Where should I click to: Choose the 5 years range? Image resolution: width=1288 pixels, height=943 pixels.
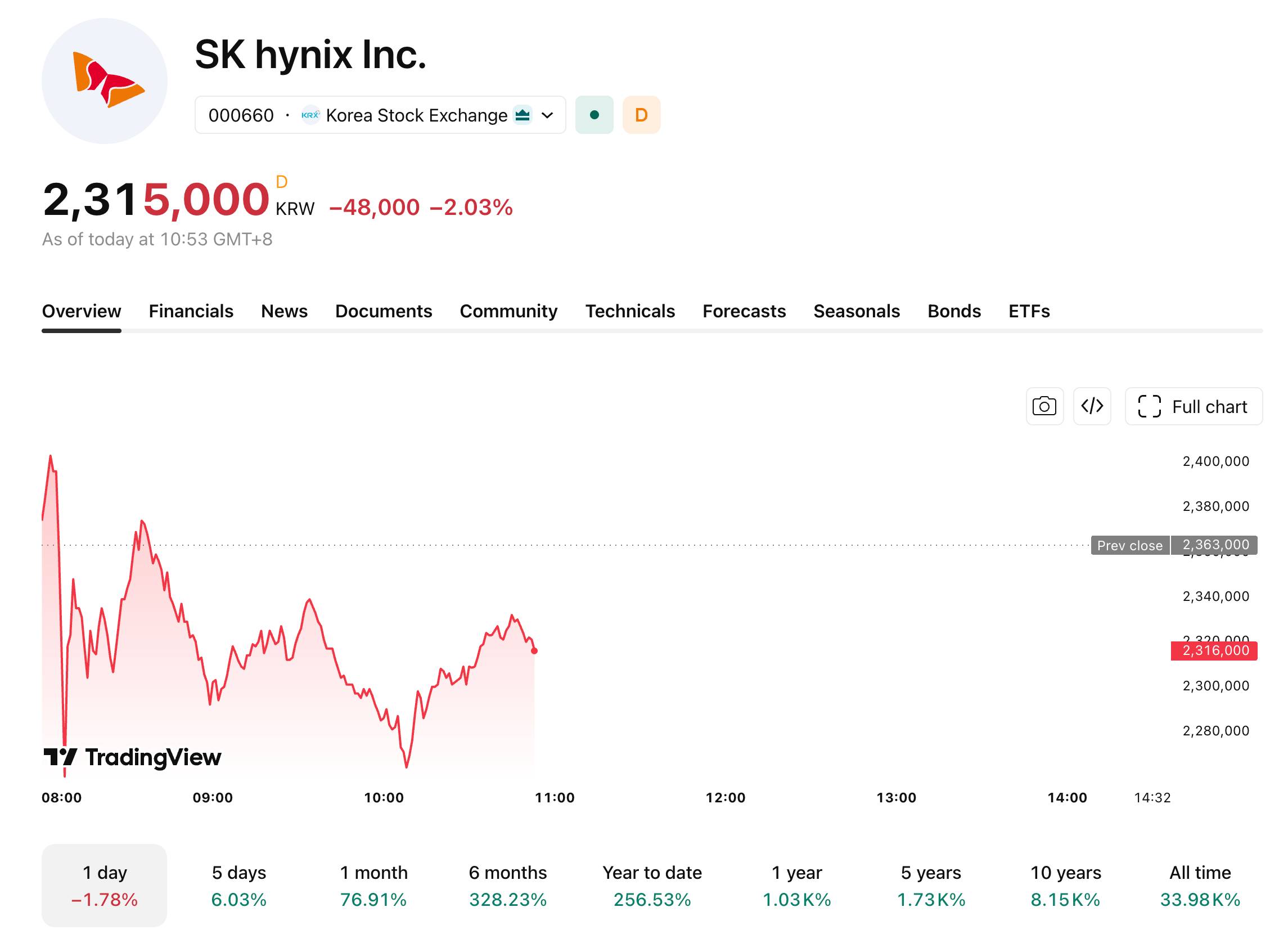931,886
